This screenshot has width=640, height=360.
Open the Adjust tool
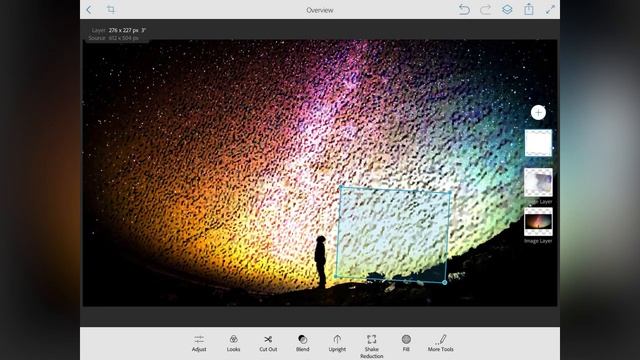coord(199,343)
